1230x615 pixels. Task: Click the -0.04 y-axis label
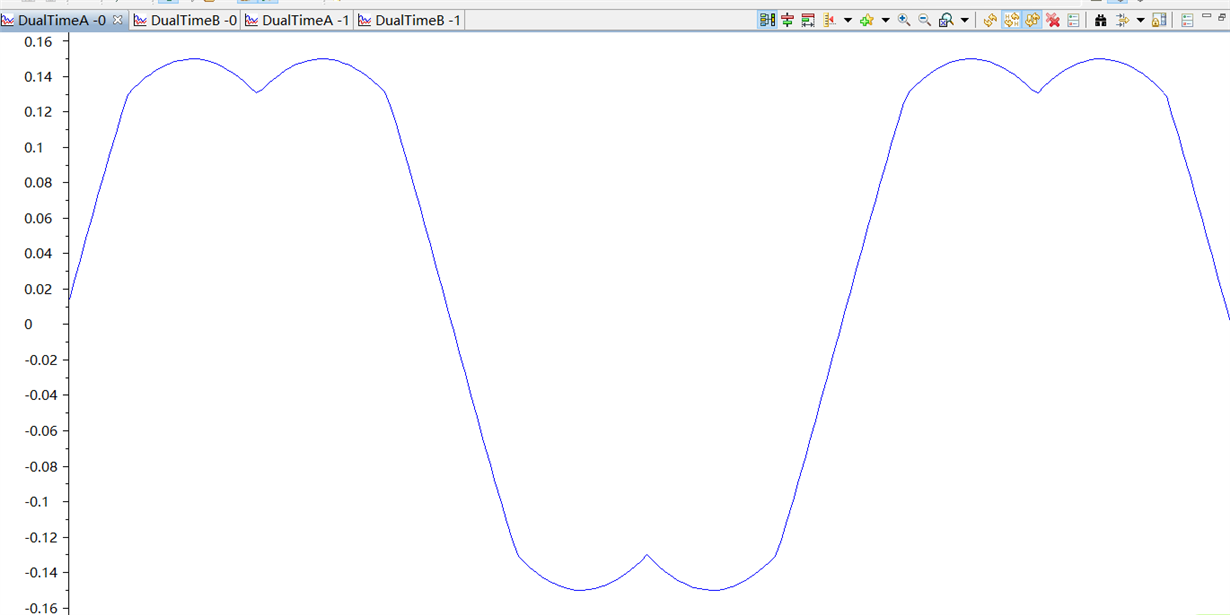[42, 396]
